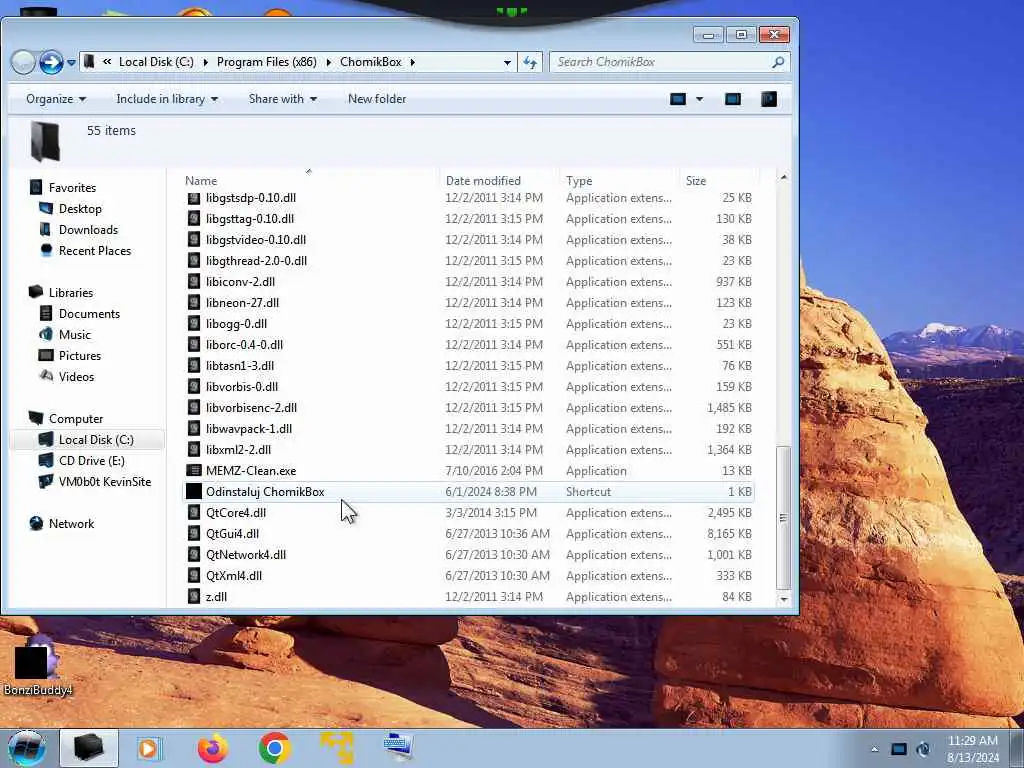Image resolution: width=1024 pixels, height=768 pixels.
Task: Select Network in navigation pane
Action: coord(71,524)
